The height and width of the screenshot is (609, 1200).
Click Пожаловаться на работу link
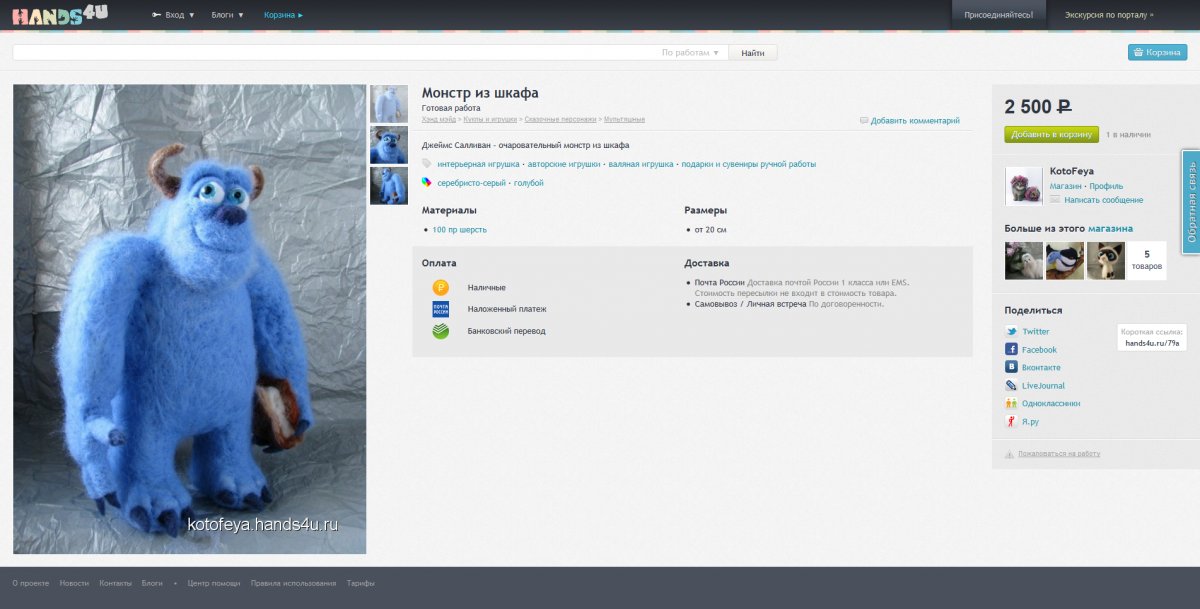[1059, 454]
